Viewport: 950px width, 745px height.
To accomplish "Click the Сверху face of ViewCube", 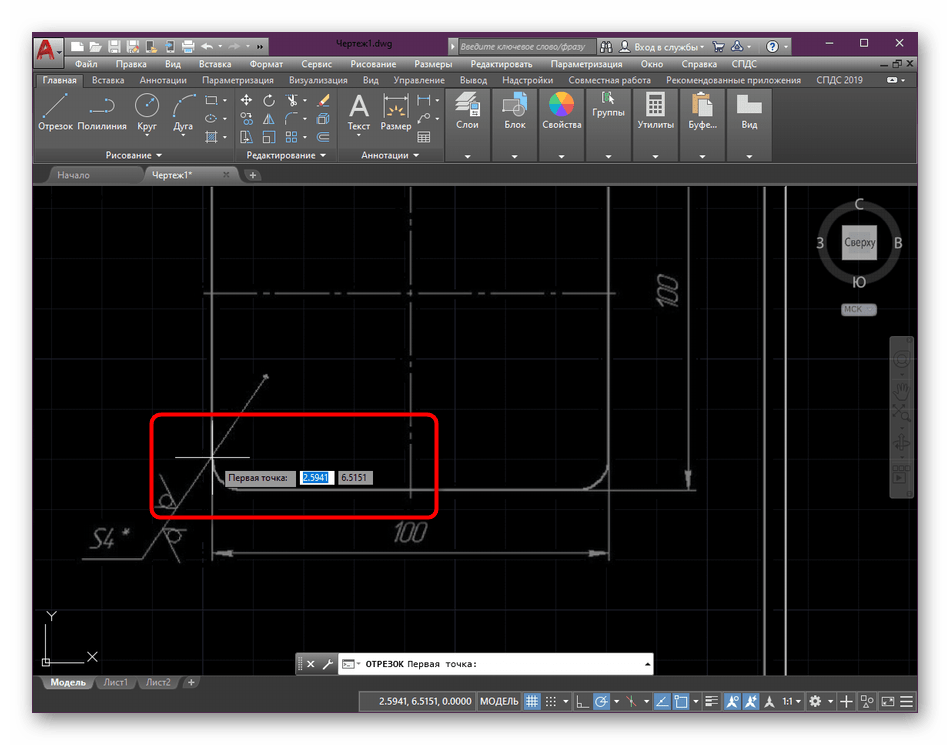I will pos(859,242).
